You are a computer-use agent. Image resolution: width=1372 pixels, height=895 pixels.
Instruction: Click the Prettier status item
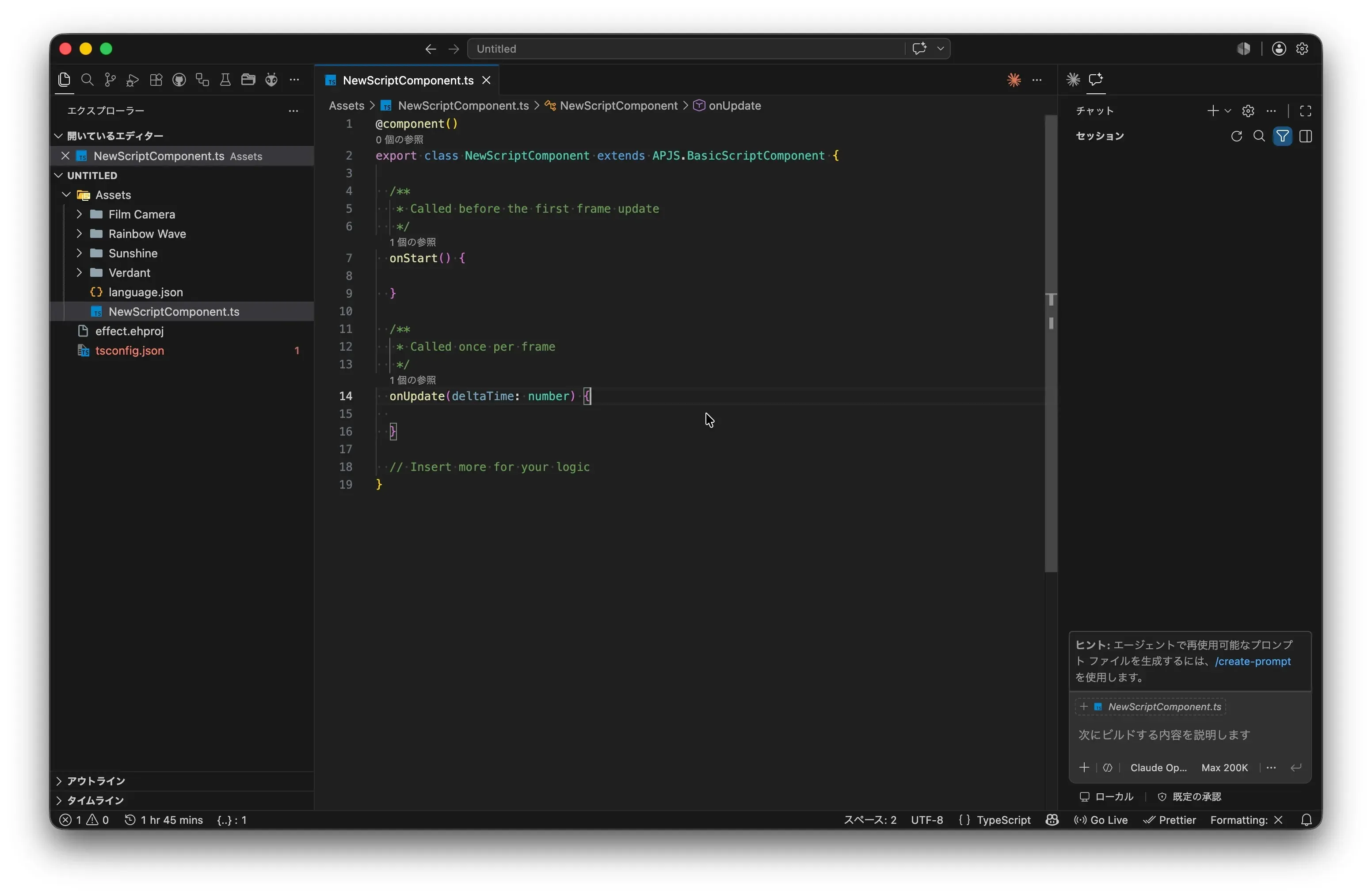click(x=1170, y=820)
